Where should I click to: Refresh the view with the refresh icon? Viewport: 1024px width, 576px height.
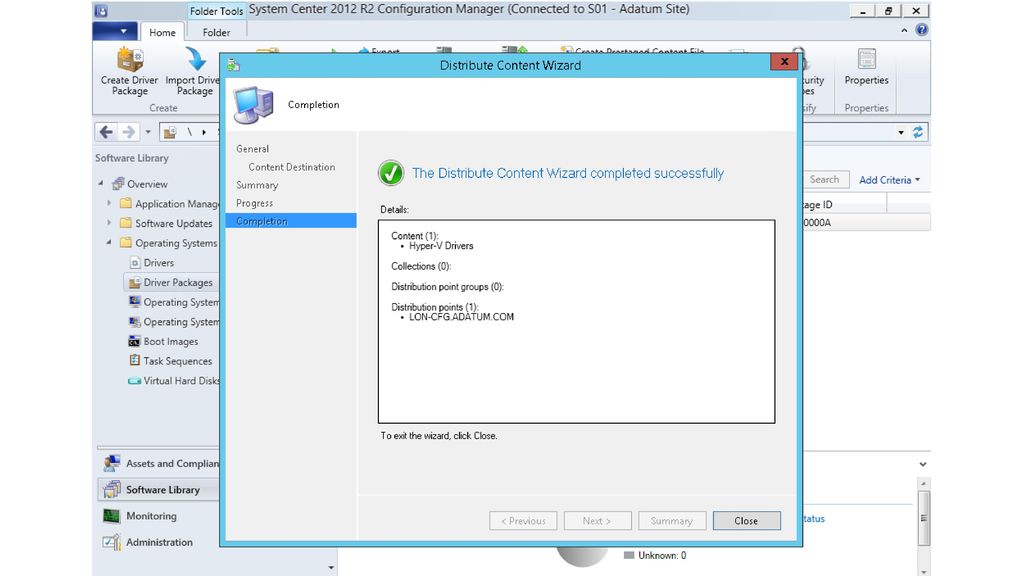pyautogui.click(x=918, y=132)
